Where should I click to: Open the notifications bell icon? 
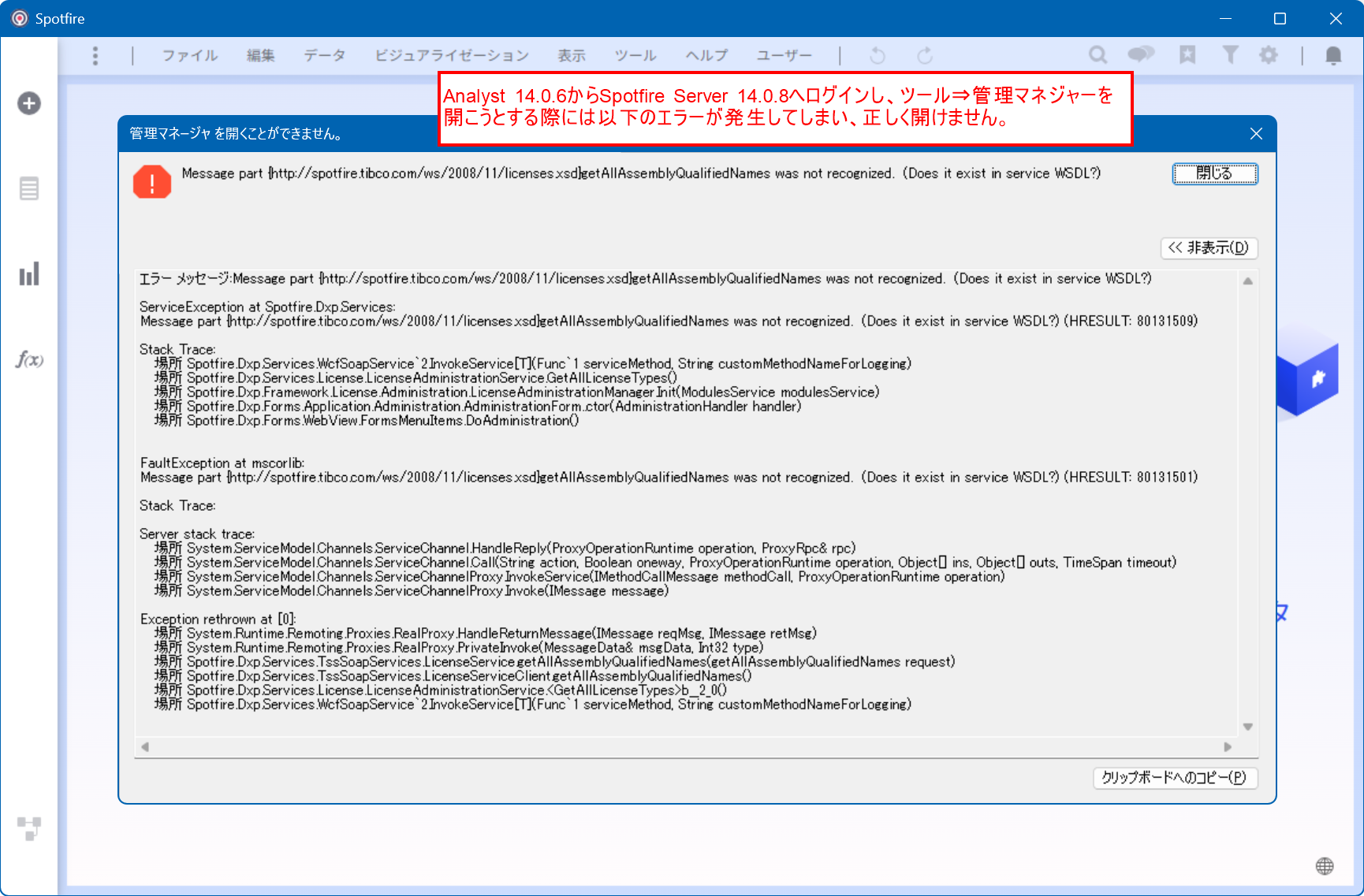click(1333, 55)
